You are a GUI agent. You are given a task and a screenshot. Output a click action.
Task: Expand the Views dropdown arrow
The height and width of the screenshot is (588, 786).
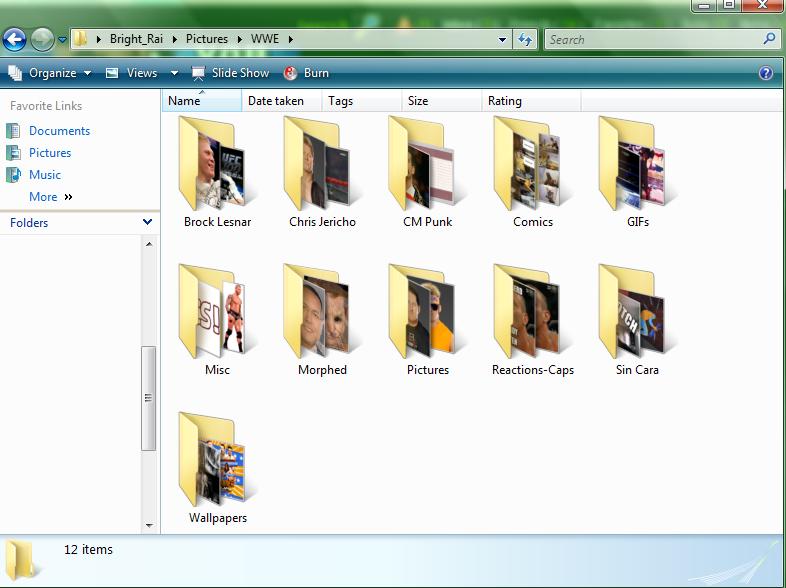pyautogui.click(x=174, y=73)
